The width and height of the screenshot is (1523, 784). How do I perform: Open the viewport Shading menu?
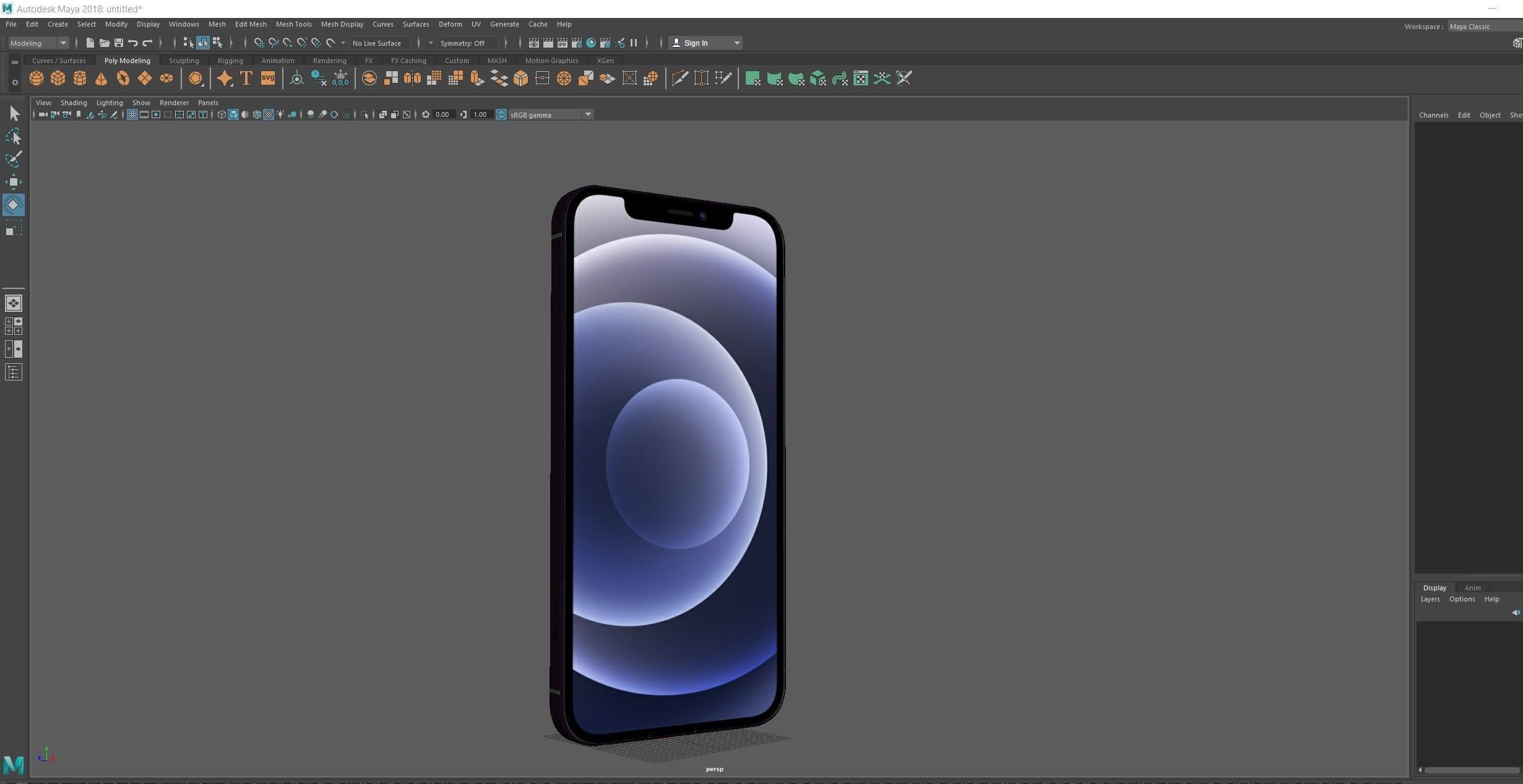tap(74, 103)
